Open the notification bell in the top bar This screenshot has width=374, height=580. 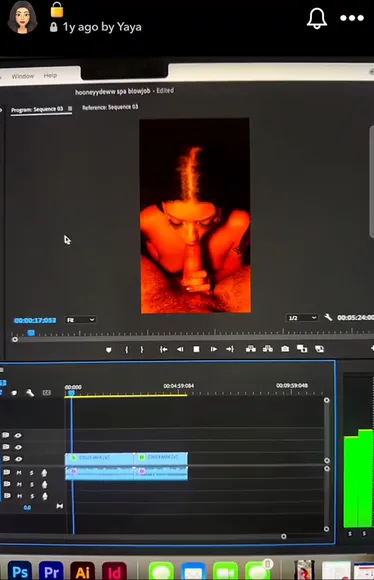317,18
